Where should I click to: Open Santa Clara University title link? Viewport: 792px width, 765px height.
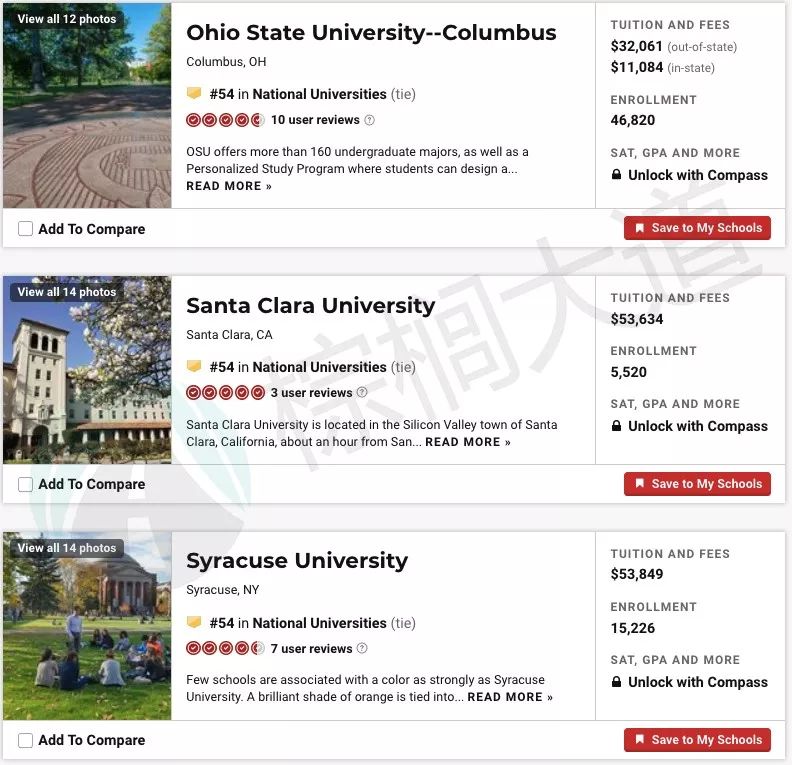(x=311, y=305)
